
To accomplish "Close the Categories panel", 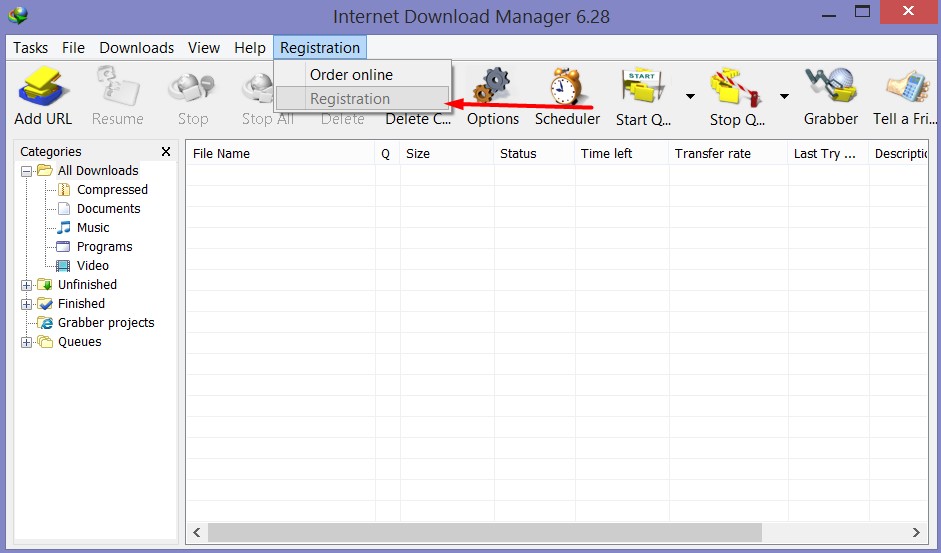I will click(x=166, y=151).
